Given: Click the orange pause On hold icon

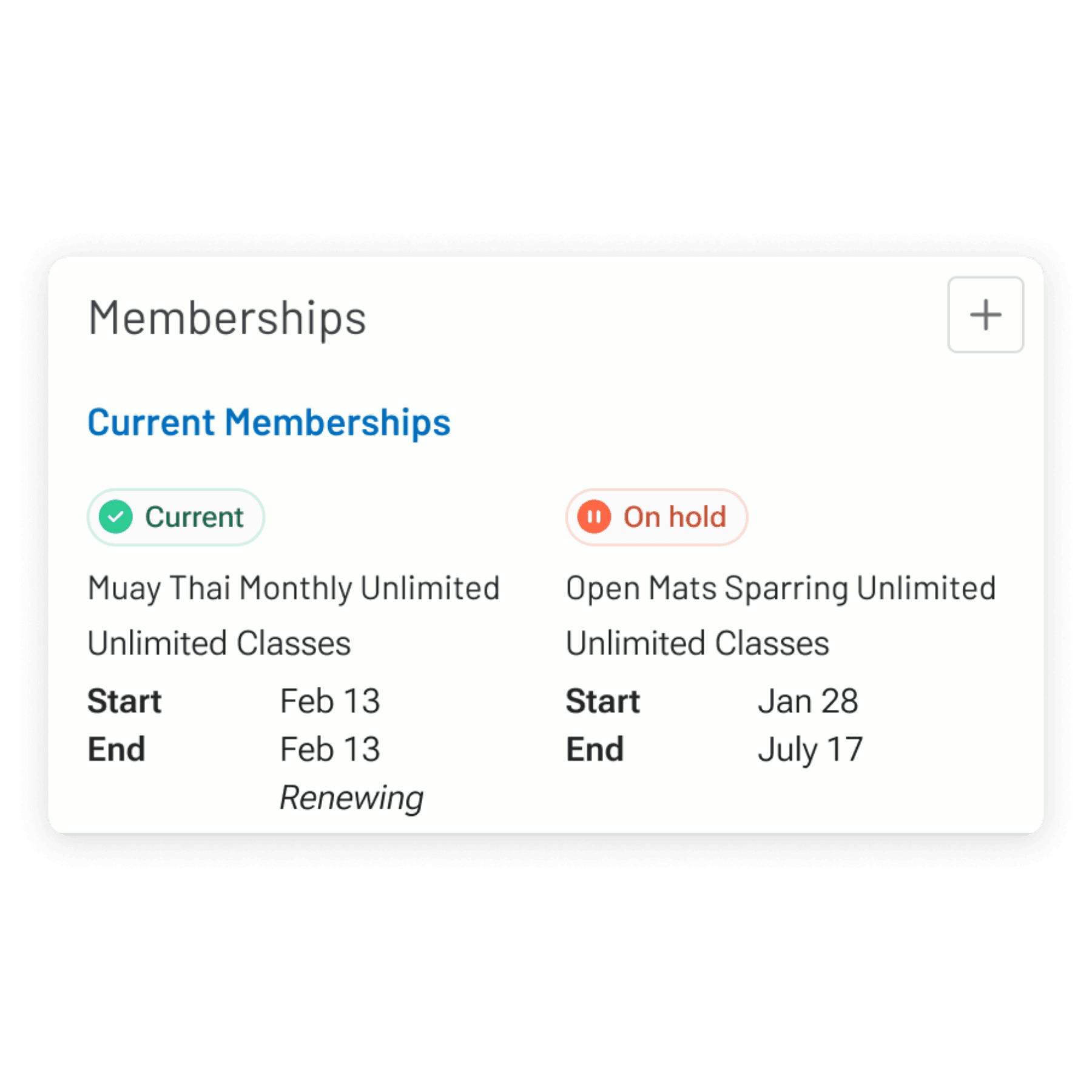Looking at the screenshot, I should coord(594,517).
